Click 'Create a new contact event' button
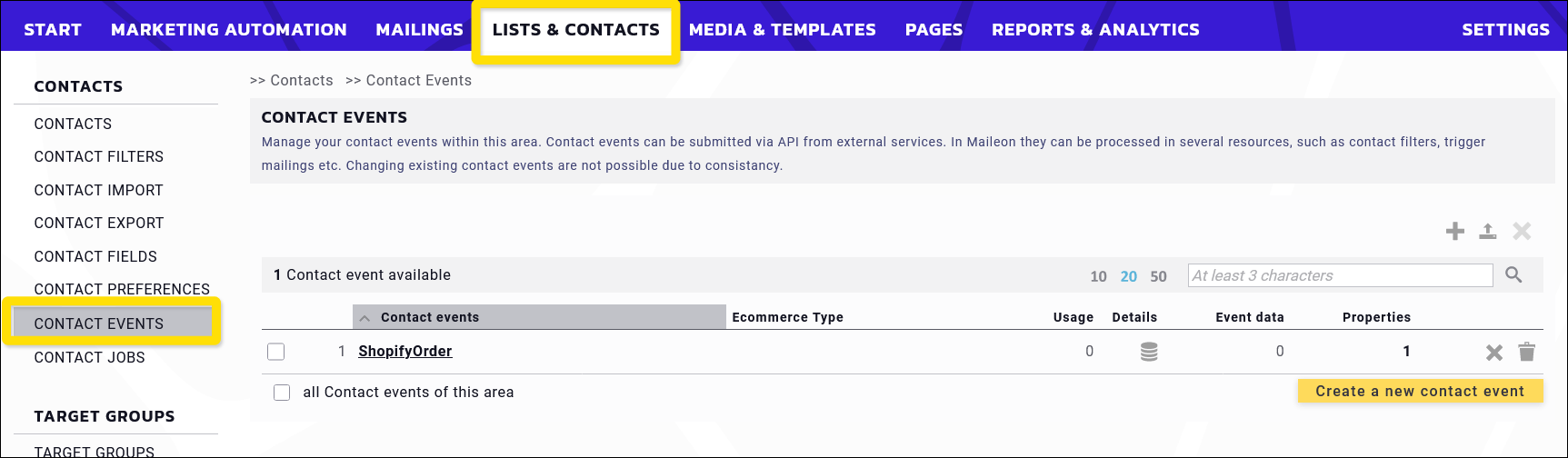This screenshot has height=458, width=1568. pos(1420,392)
